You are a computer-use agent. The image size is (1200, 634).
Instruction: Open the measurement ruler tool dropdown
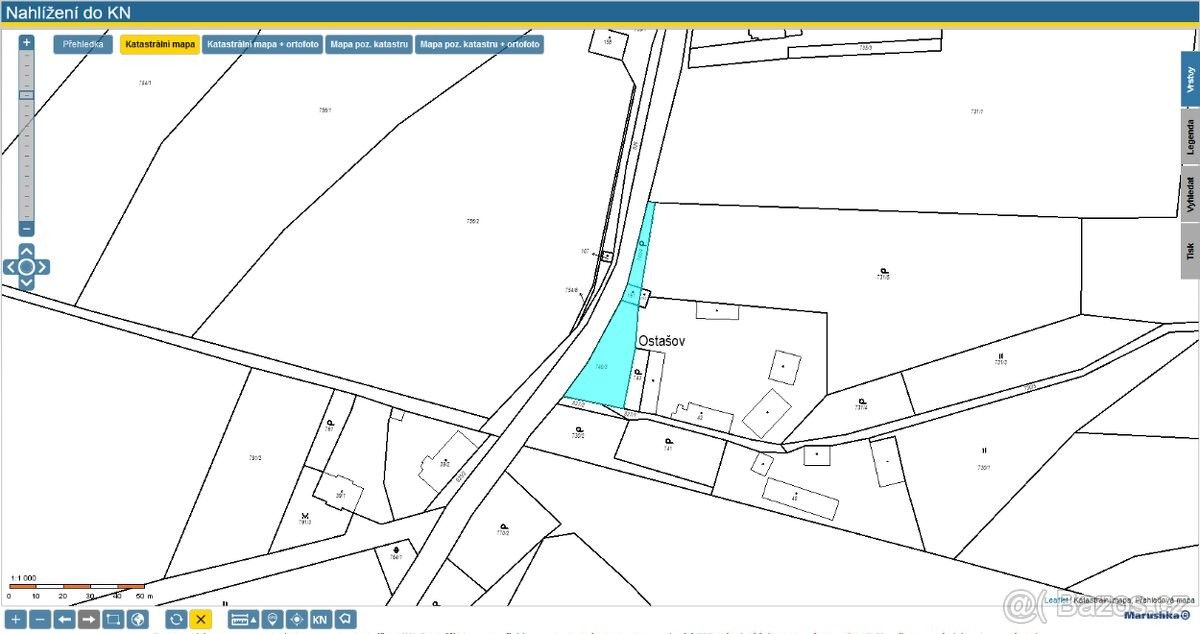tap(243, 619)
